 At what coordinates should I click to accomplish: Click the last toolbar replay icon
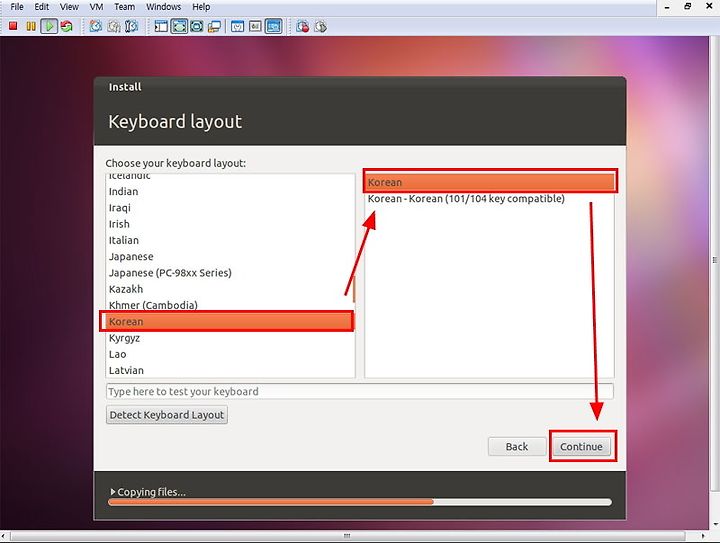point(321,26)
